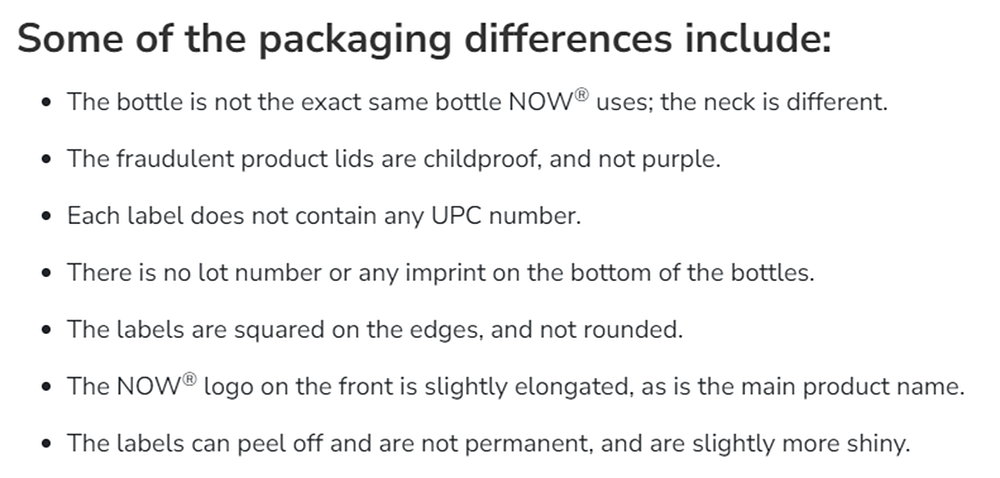Click the registered trademark symbol in the logo sentence
Viewport: 1000px width, 478px height.
click(x=189, y=380)
